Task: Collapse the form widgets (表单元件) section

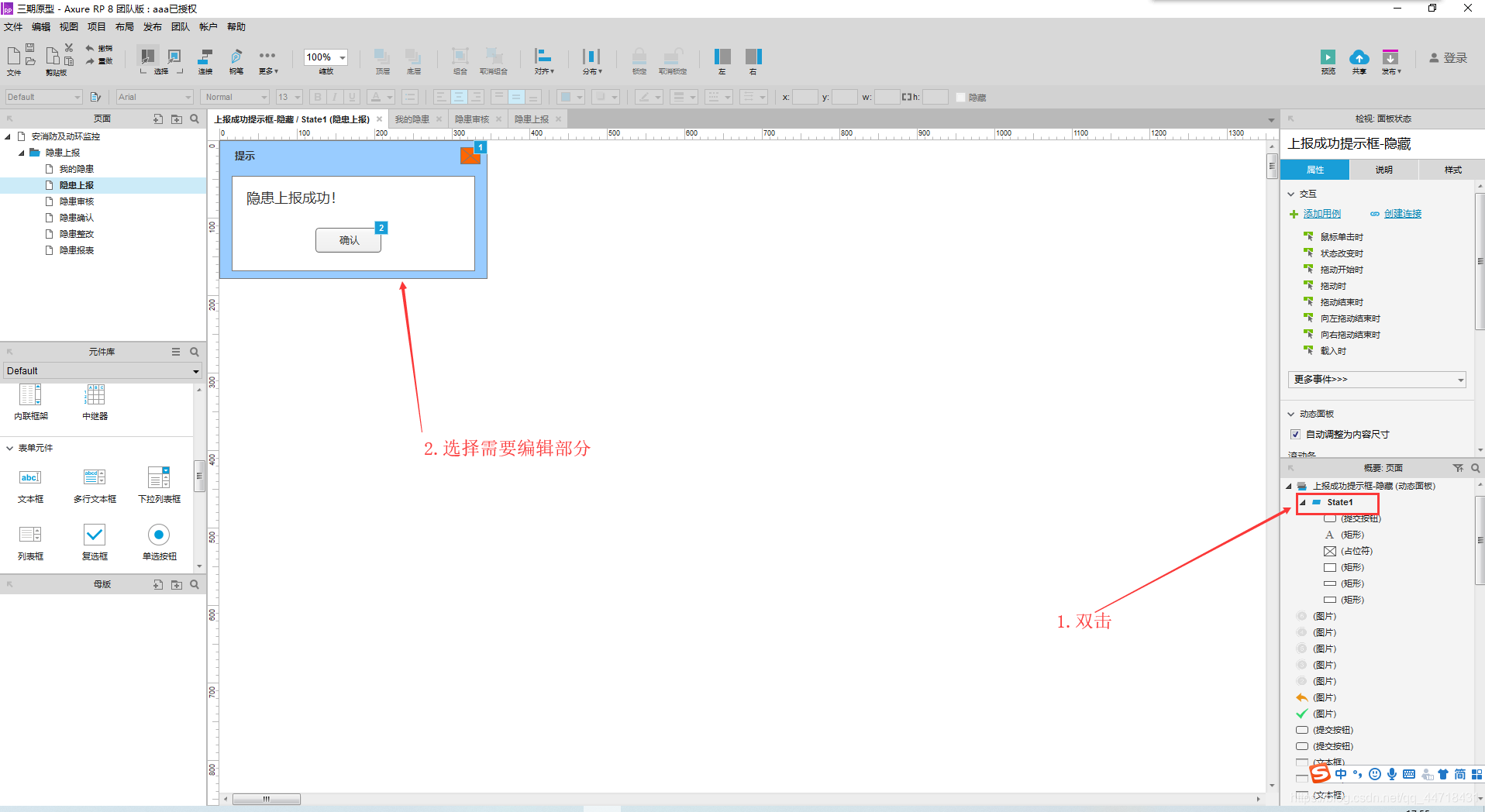Action: [9, 448]
